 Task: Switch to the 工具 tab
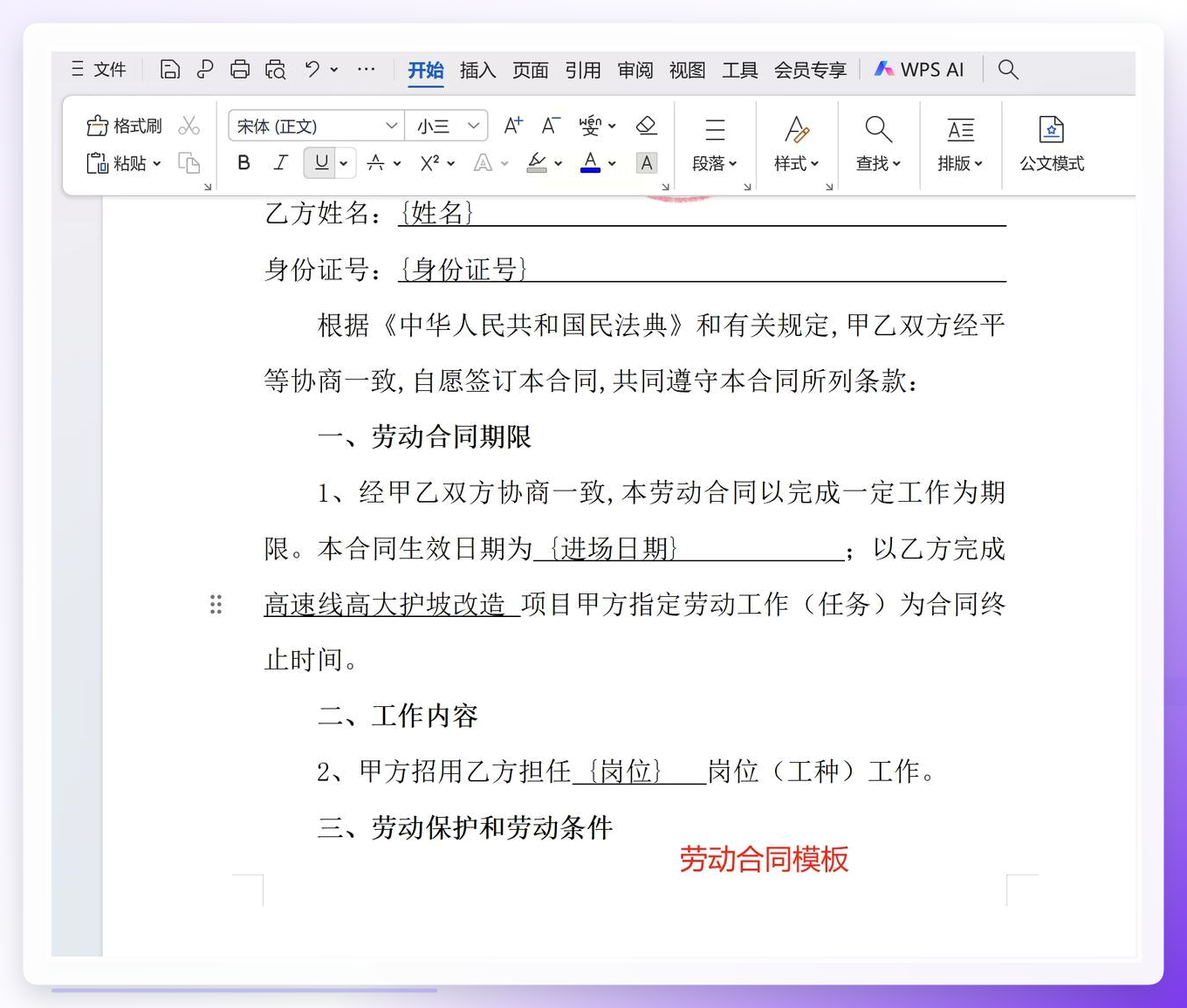tap(740, 71)
